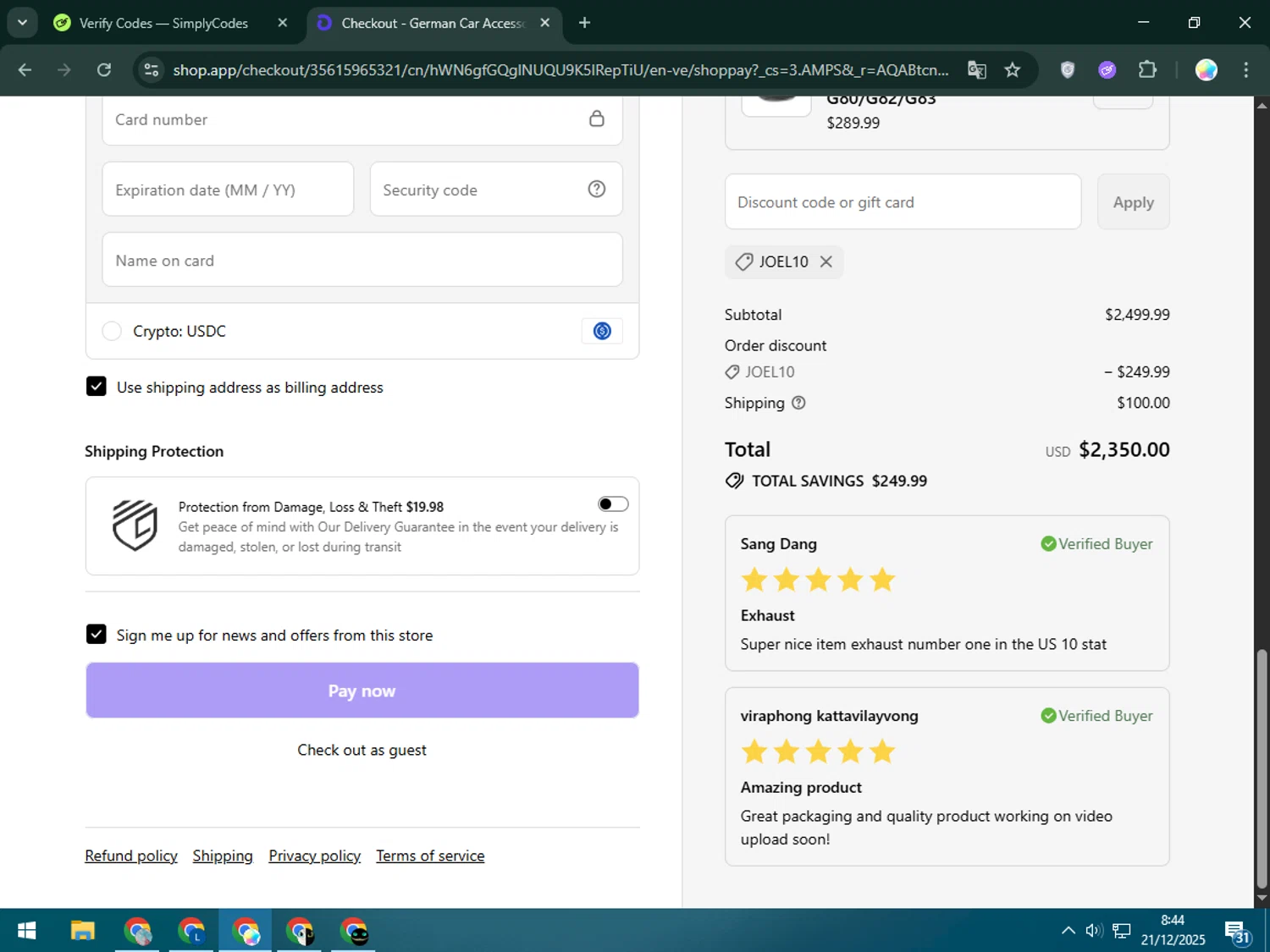Click the Security code field
Screen dimensions: 1270x952
click(496, 190)
